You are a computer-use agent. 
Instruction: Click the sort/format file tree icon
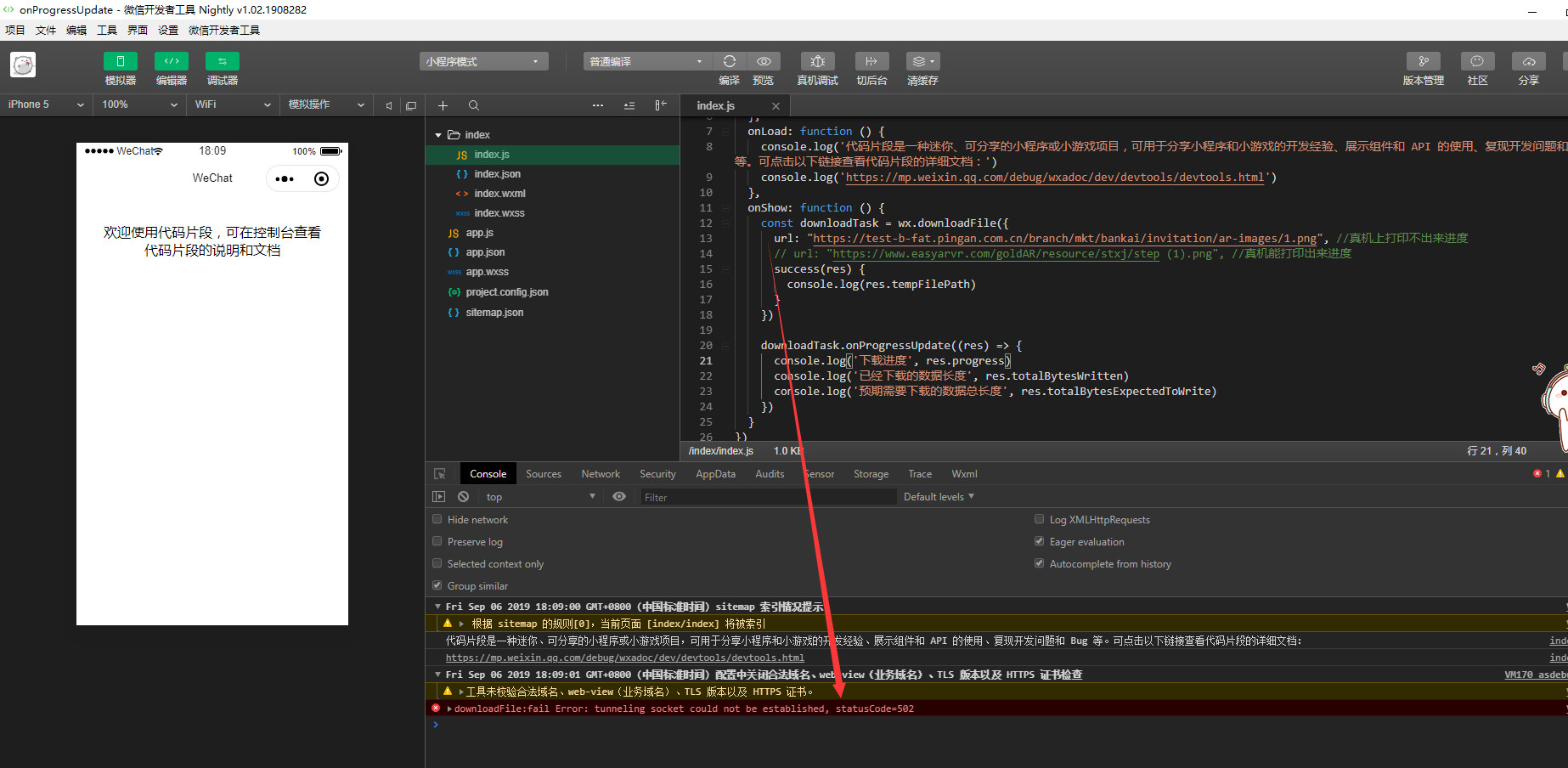coord(629,105)
